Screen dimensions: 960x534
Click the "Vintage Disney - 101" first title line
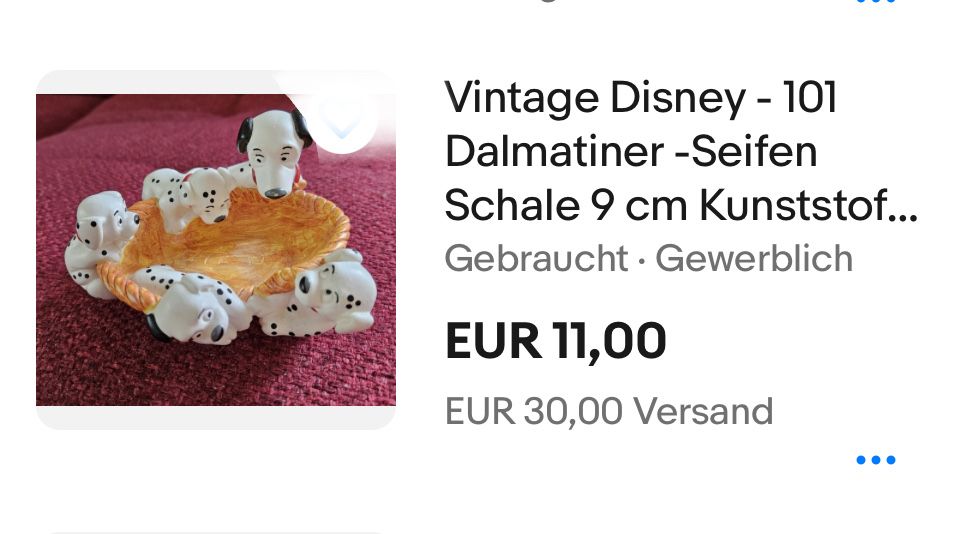click(x=640, y=98)
